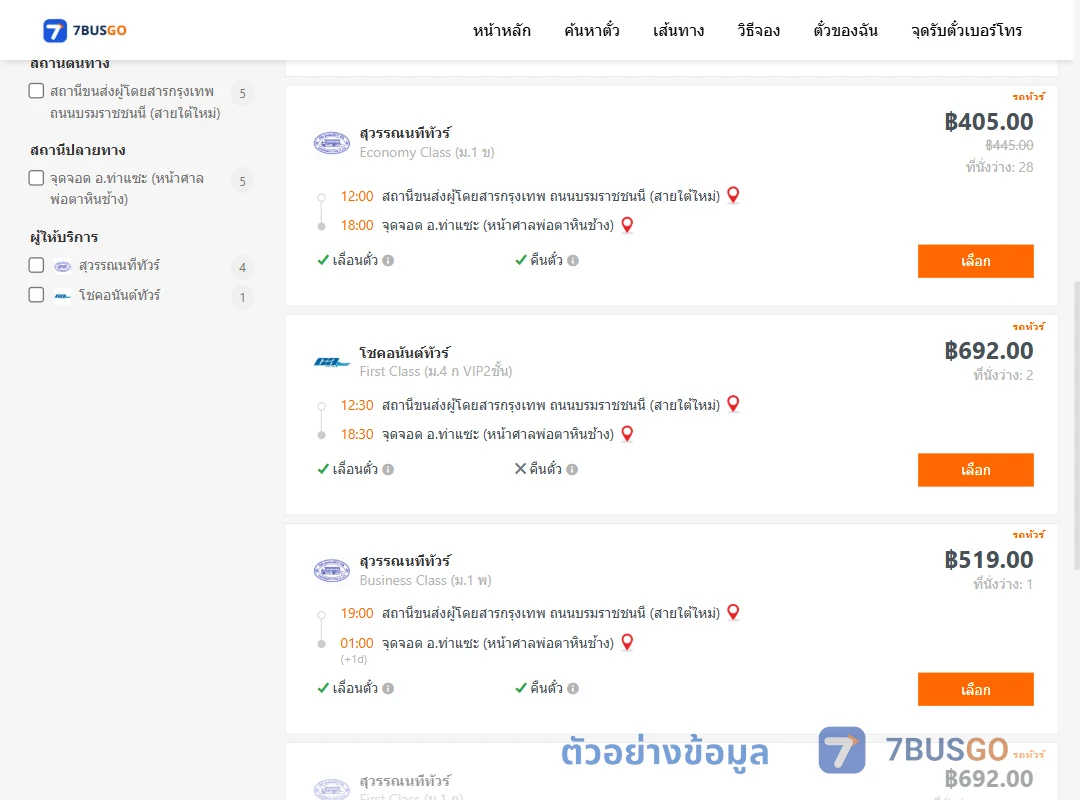Click the ฿519.00 price text
Viewport: 1080px width, 800px height.
(x=988, y=560)
